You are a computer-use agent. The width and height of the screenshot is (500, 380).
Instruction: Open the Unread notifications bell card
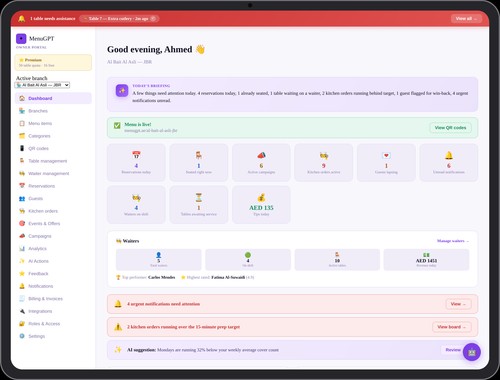pyautogui.click(x=449, y=163)
